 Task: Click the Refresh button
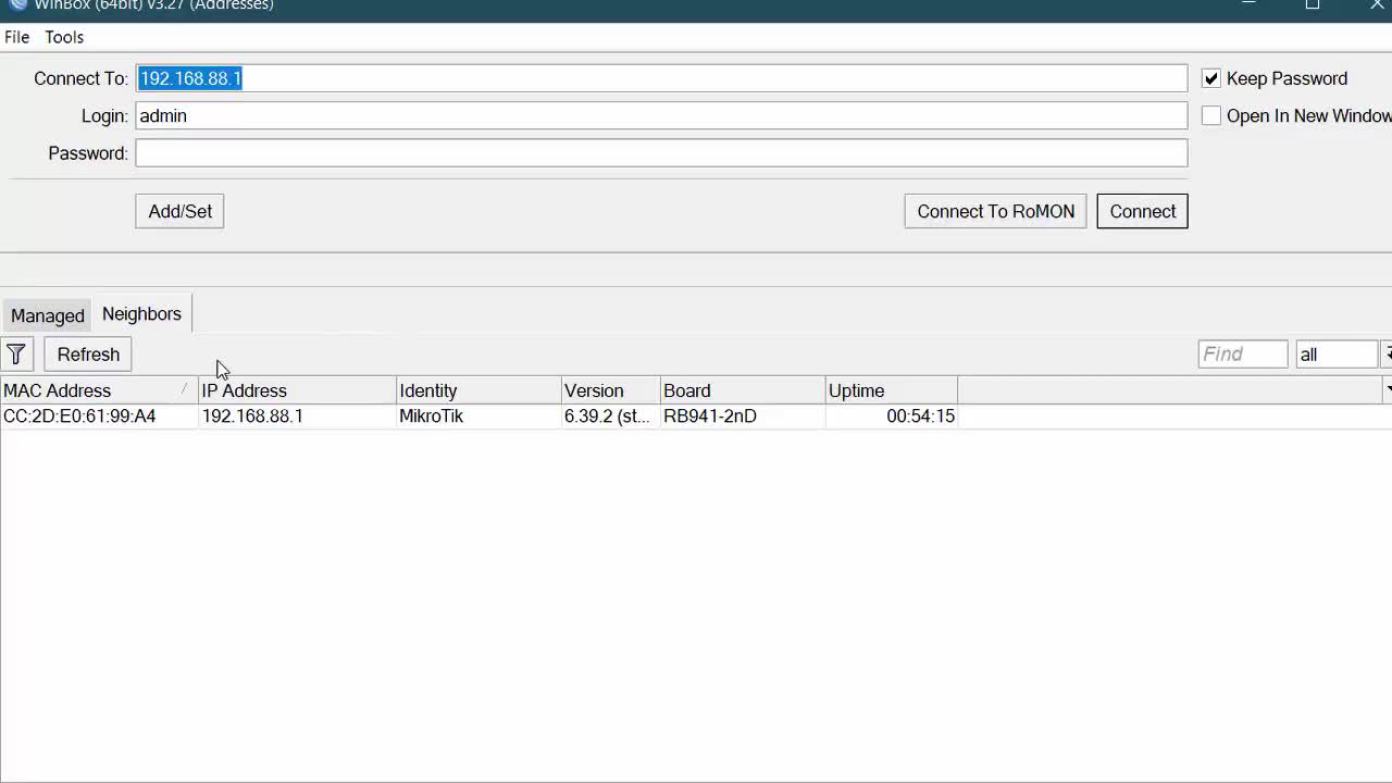click(88, 354)
